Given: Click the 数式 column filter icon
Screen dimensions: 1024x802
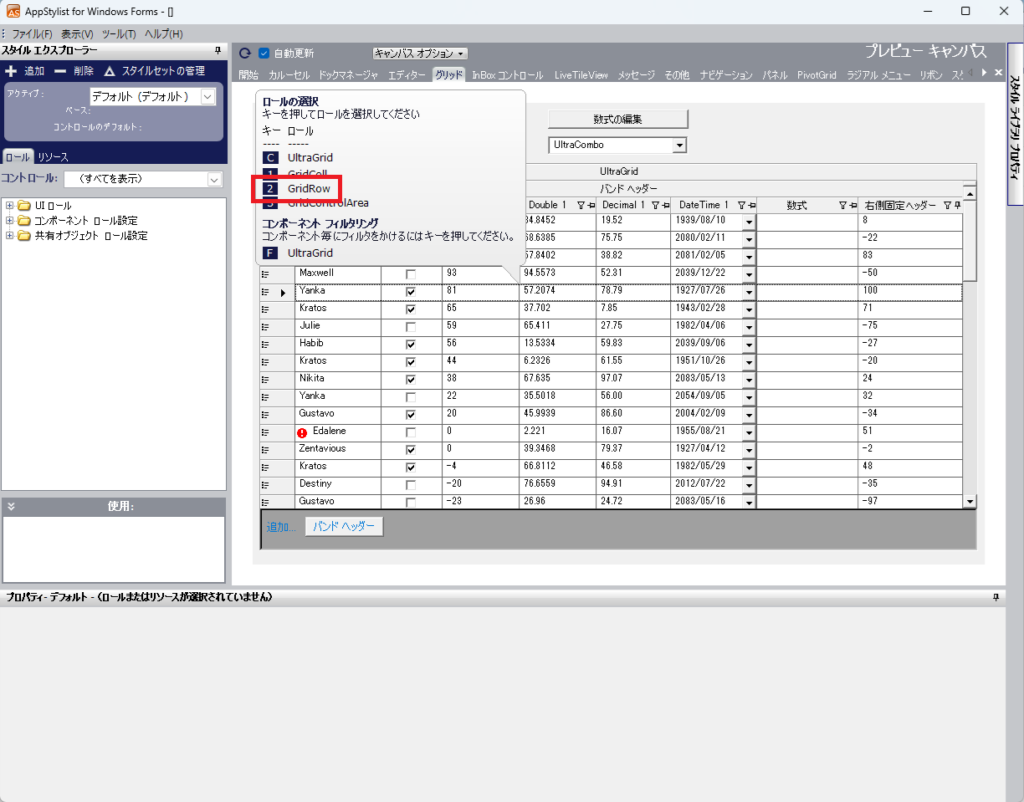Looking at the screenshot, I should 842,205.
